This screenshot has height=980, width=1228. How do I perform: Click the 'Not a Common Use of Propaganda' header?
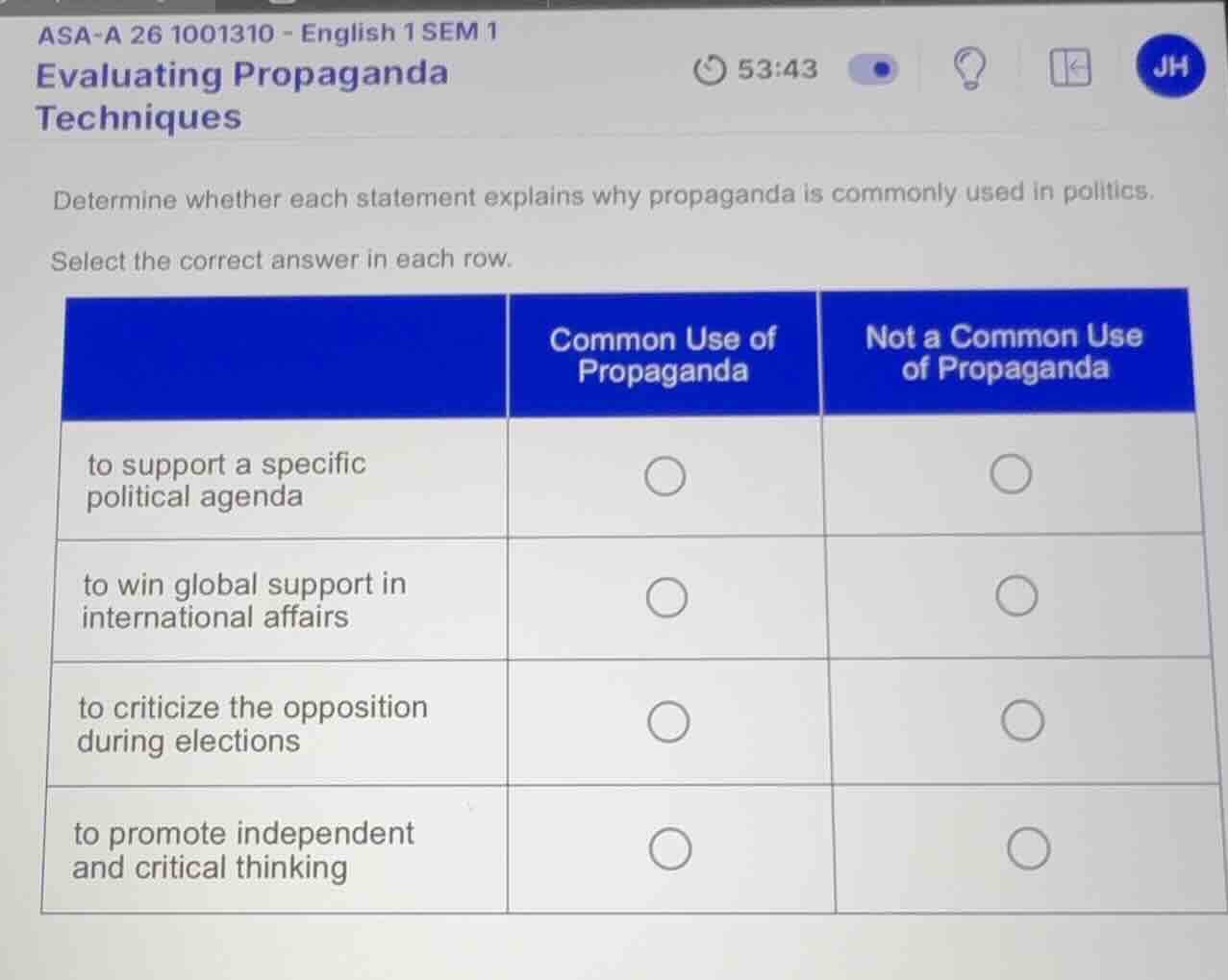[x=1004, y=352]
